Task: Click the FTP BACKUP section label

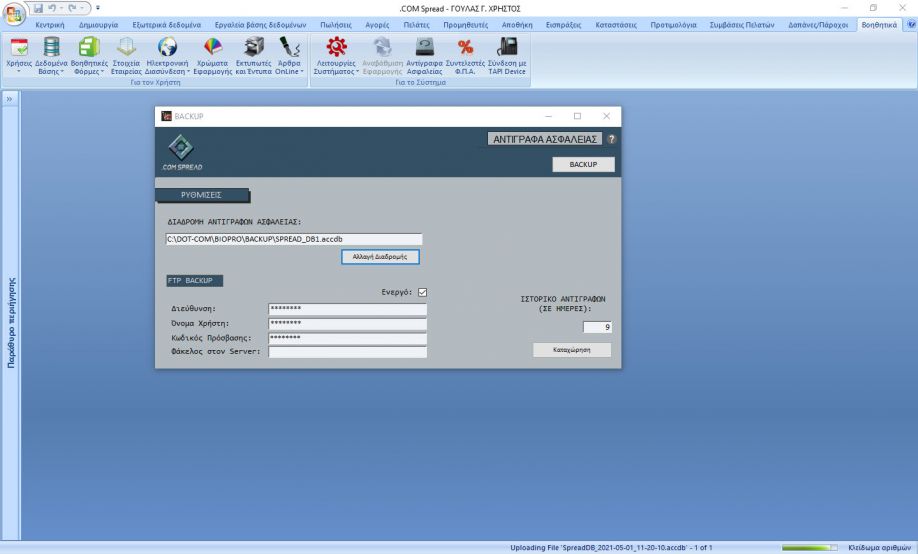Action: tap(194, 281)
